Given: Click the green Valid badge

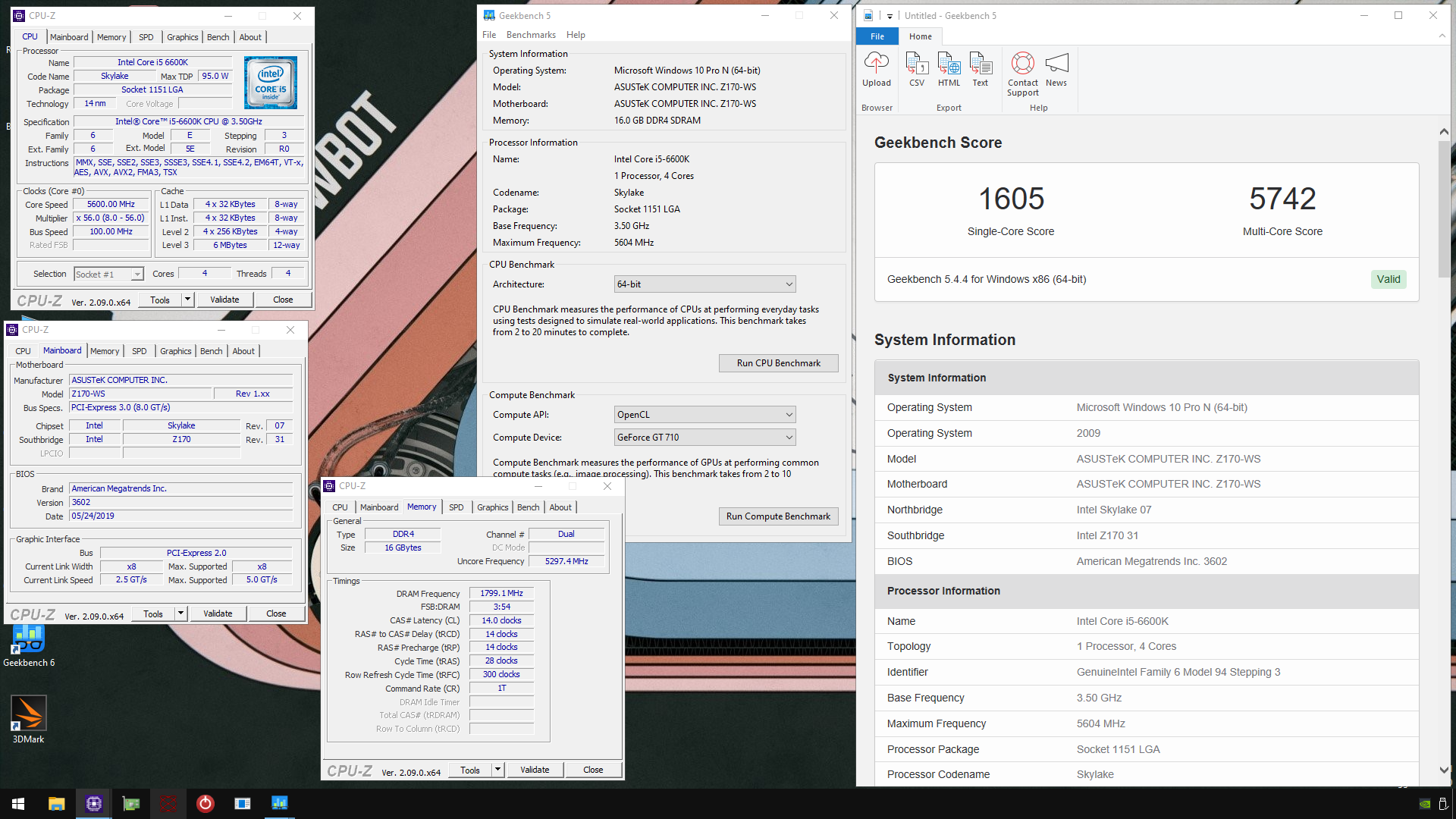Looking at the screenshot, I should pos(1389,279).
